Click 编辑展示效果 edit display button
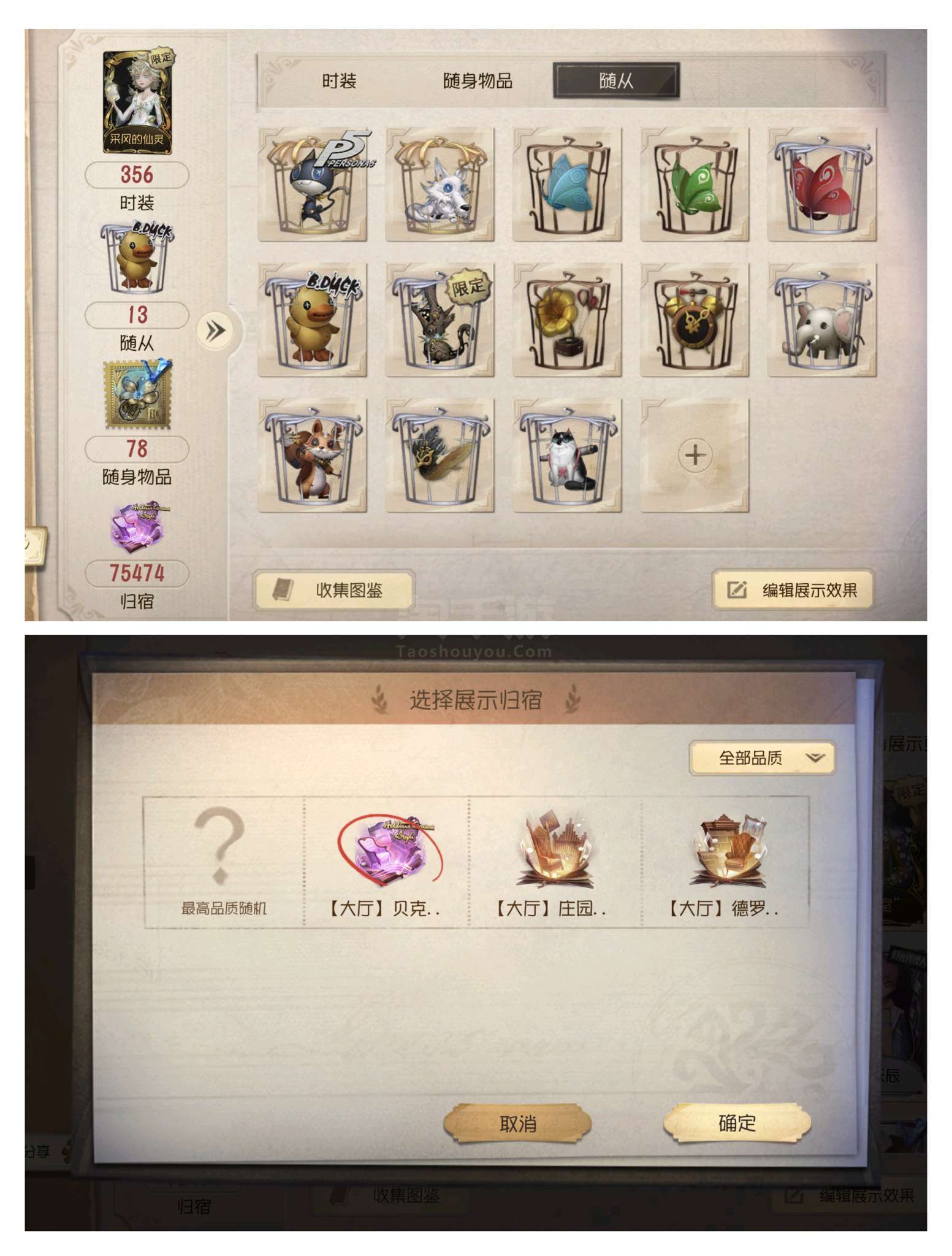The image size is (952, 1256). coord(793,590)
